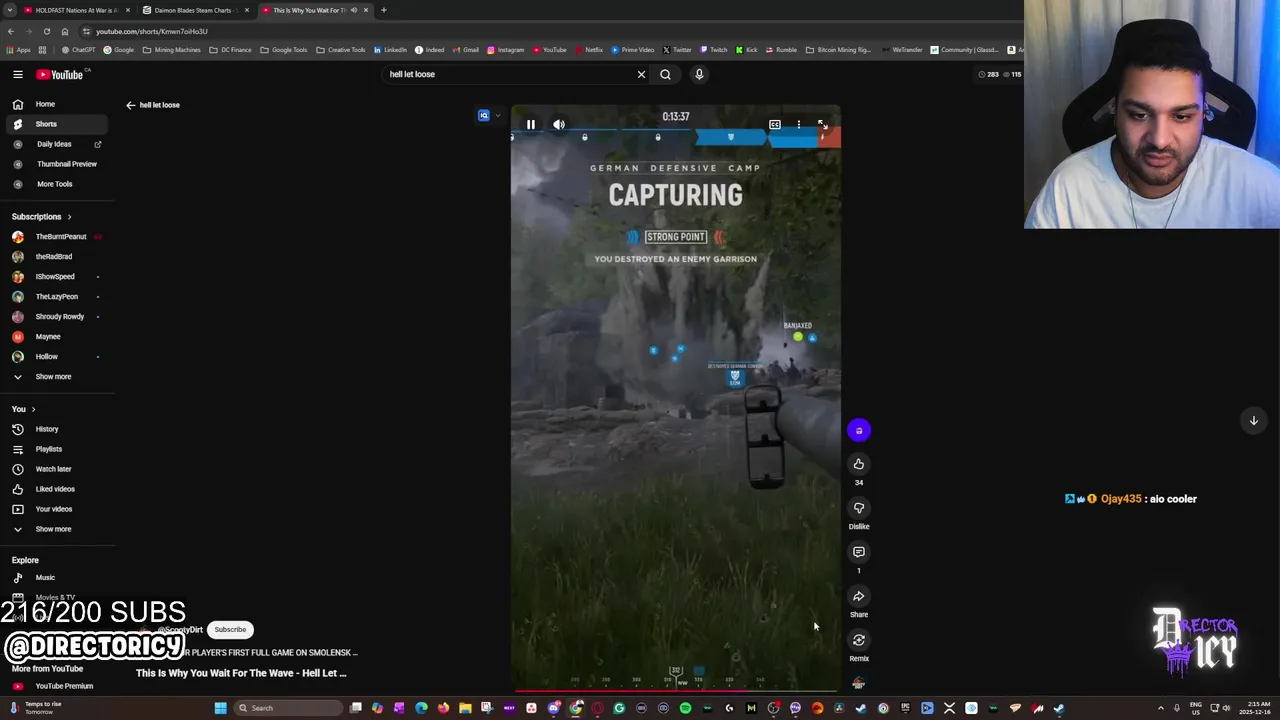This screenshot has height=720, width=1280.
Task: Clear the search query with X
Action: [642, 74]
